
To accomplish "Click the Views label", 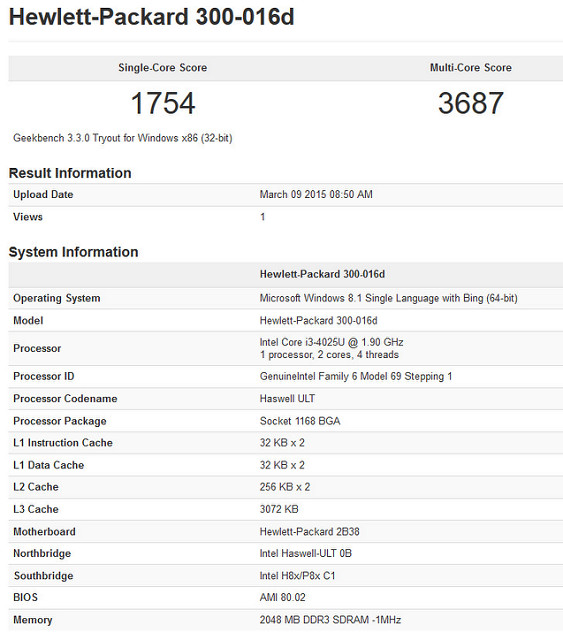I will point(28,217).
